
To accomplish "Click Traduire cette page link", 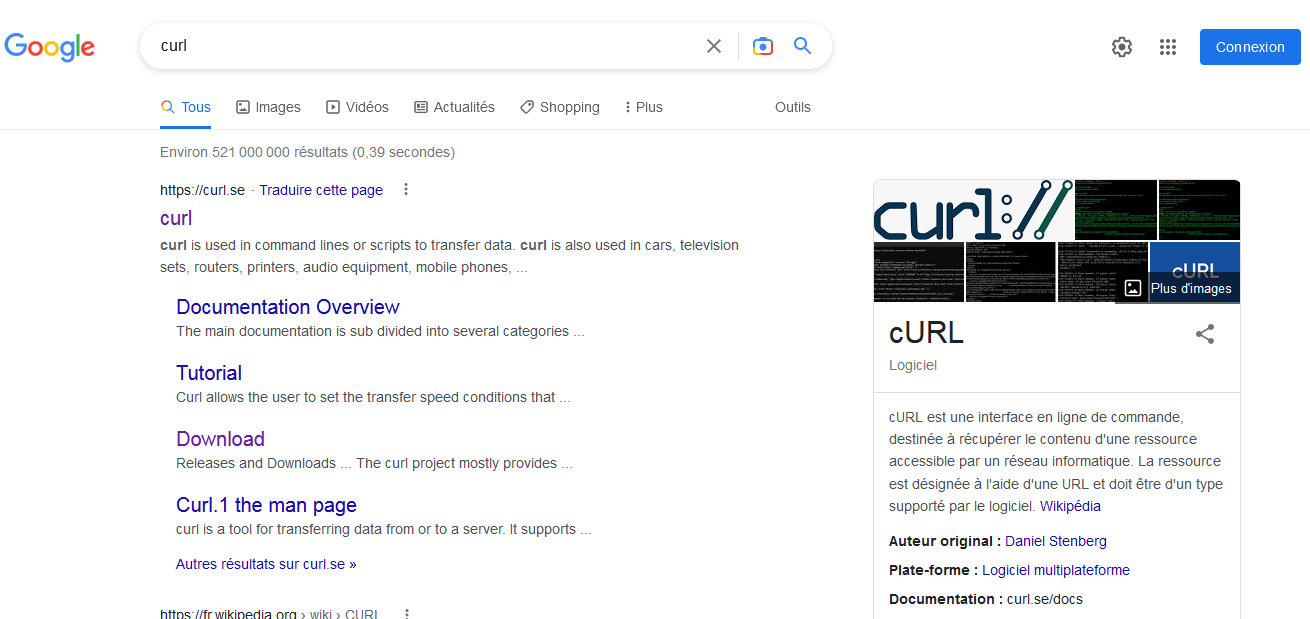I will coord(321,190).
